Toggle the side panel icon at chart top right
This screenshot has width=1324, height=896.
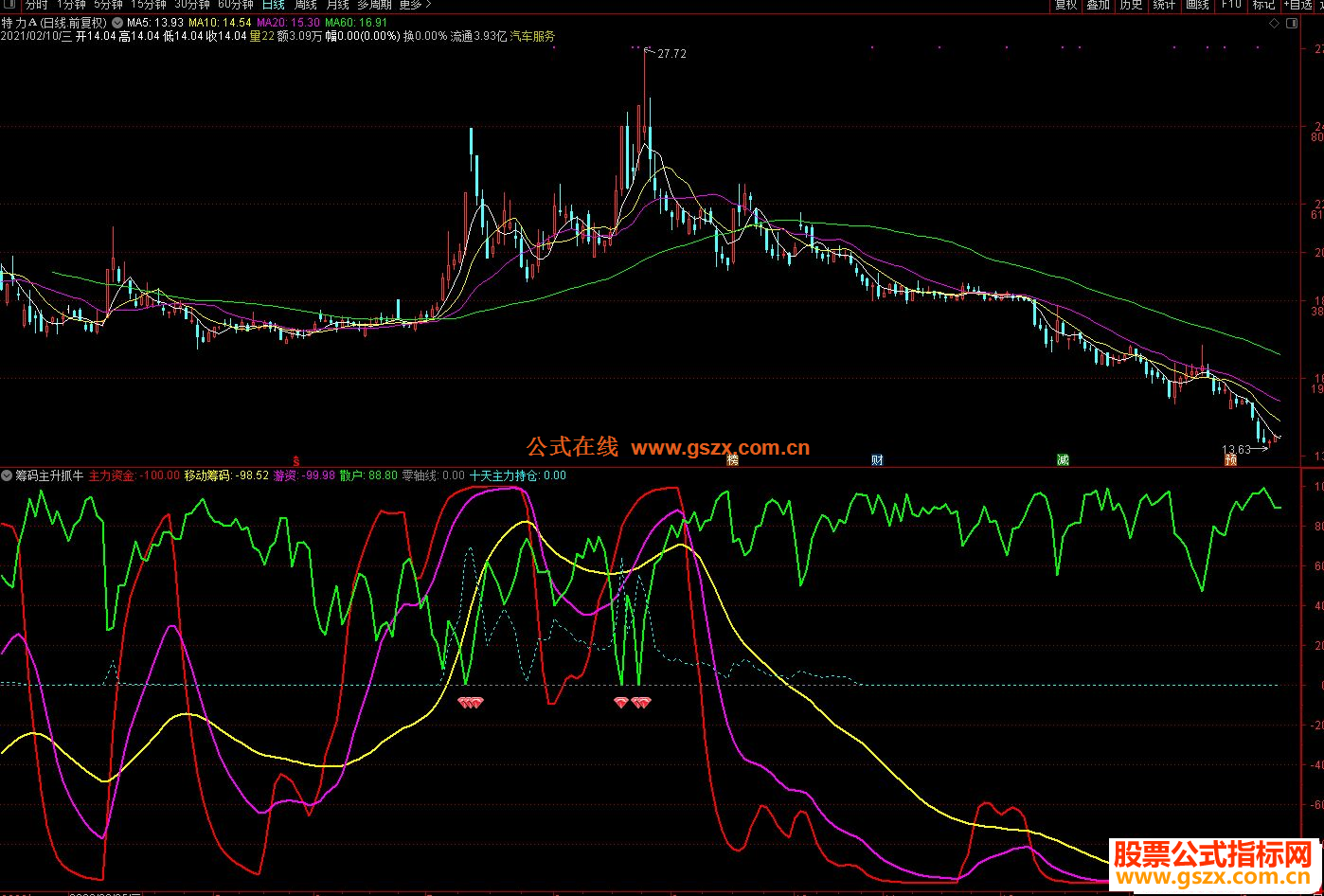(1292, 22)
